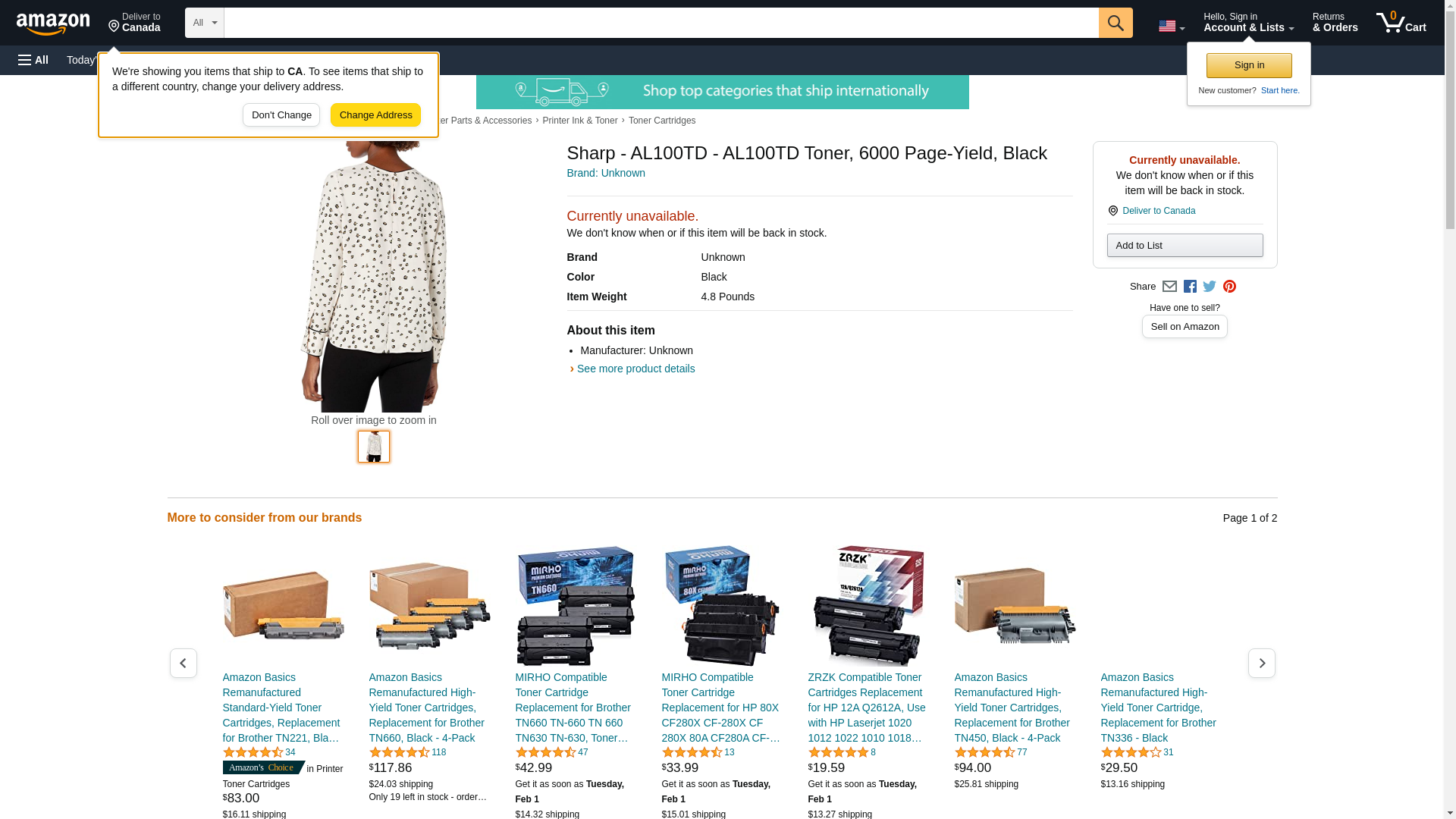Expand See more product details
This screenshot has width=1456, height=819.
pyautogui.click(x=635, y=369)
